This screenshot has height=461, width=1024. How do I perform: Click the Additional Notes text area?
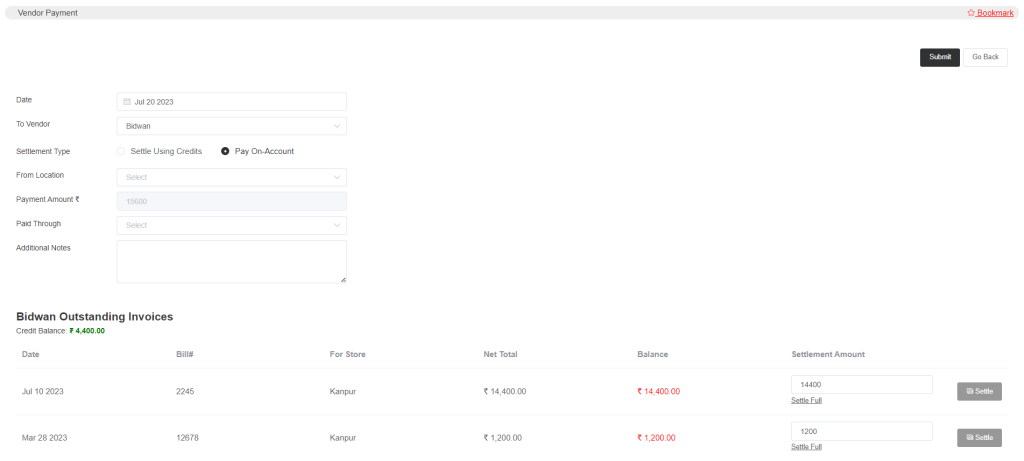coord(232,262)
